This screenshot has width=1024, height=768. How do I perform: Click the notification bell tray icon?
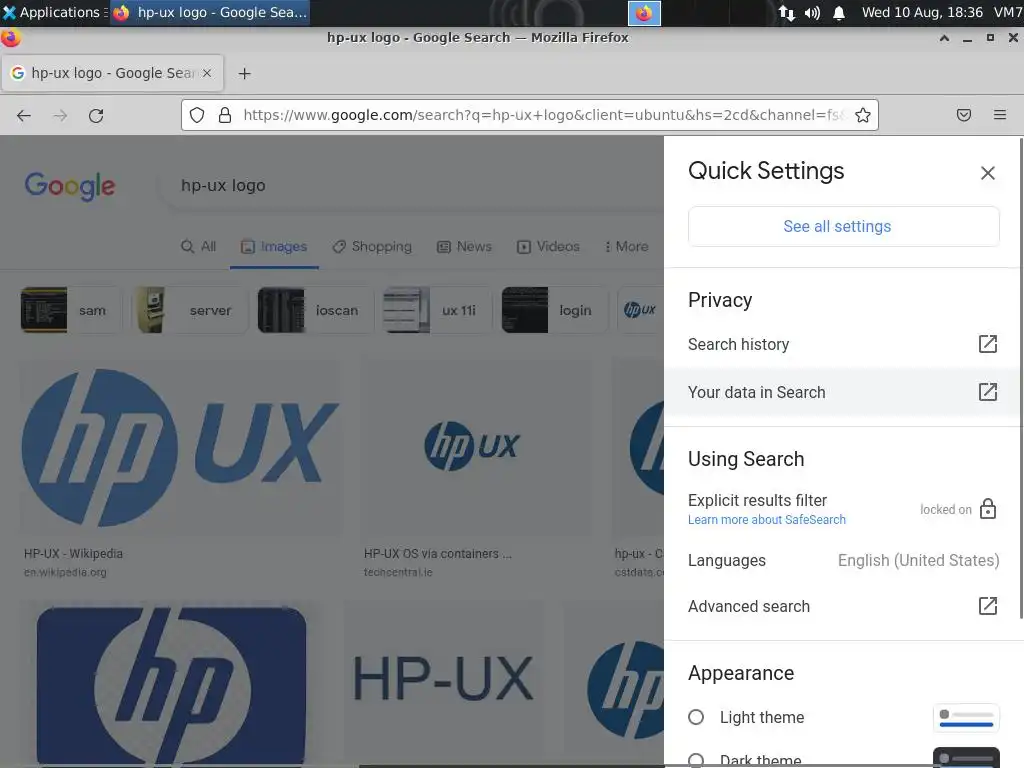tap(839, 13)
